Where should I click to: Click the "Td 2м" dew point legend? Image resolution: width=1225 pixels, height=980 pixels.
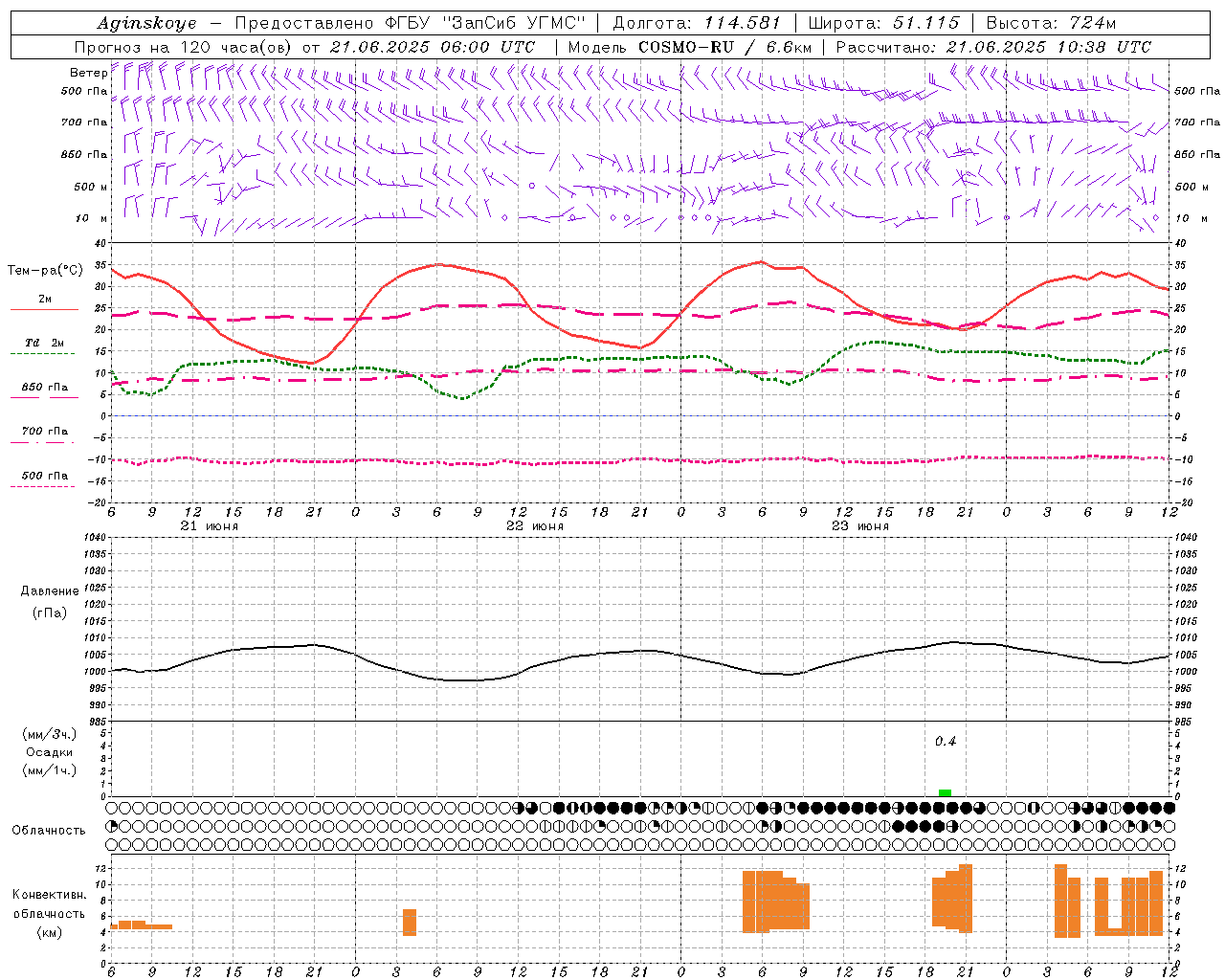tap(45, 343)
